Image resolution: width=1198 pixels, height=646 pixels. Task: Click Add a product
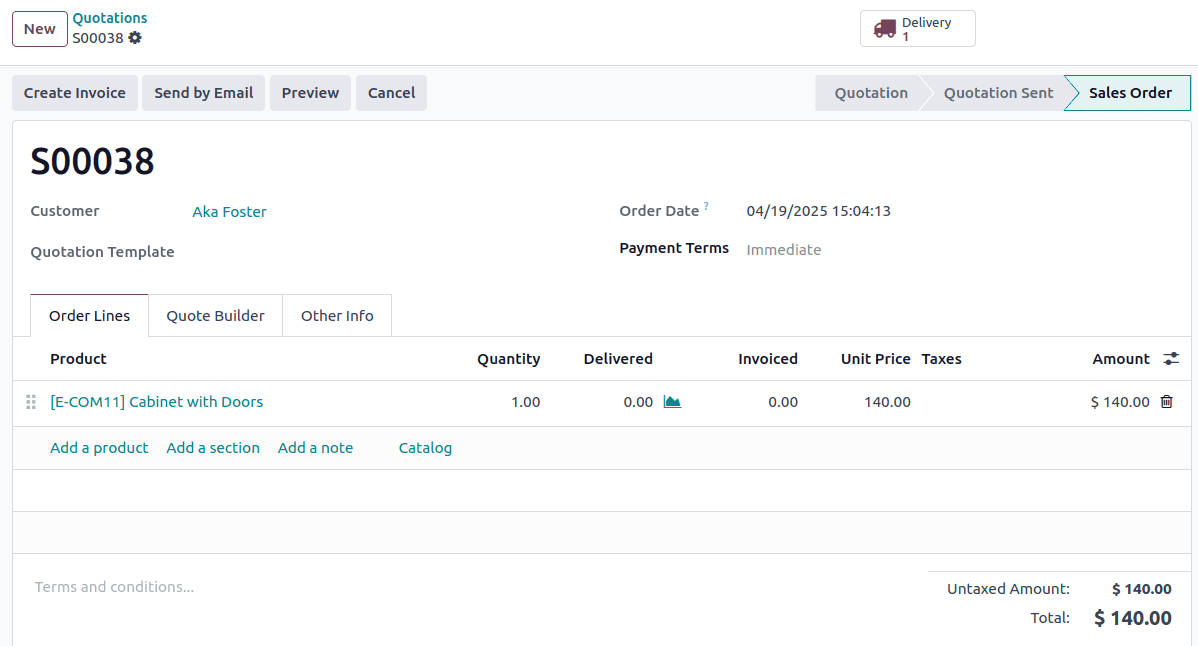(x=99, y=448)
